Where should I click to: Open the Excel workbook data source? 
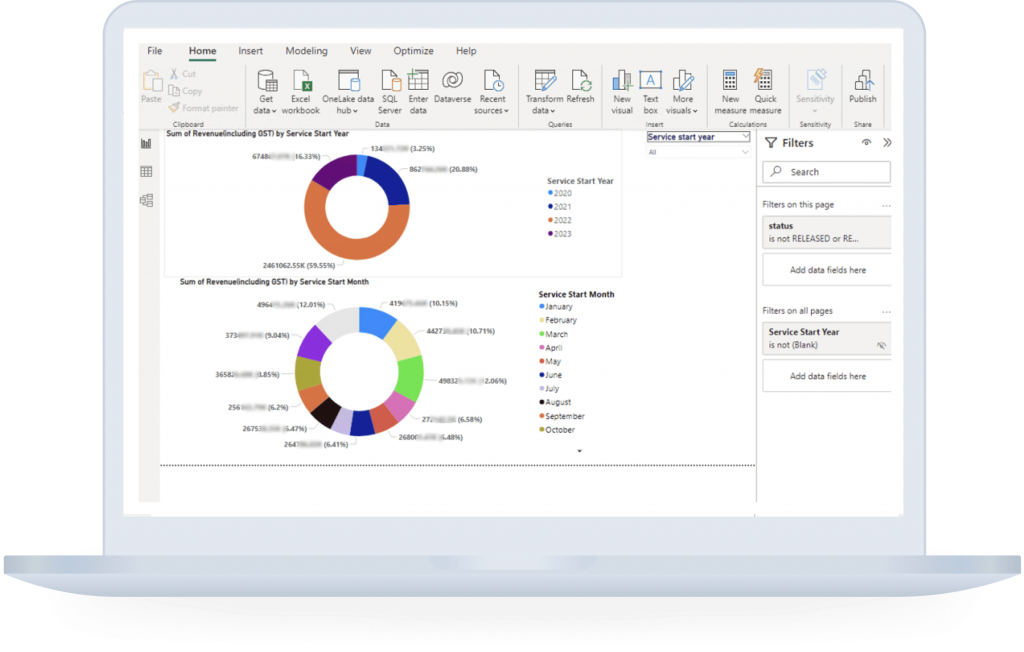point(300,92)
